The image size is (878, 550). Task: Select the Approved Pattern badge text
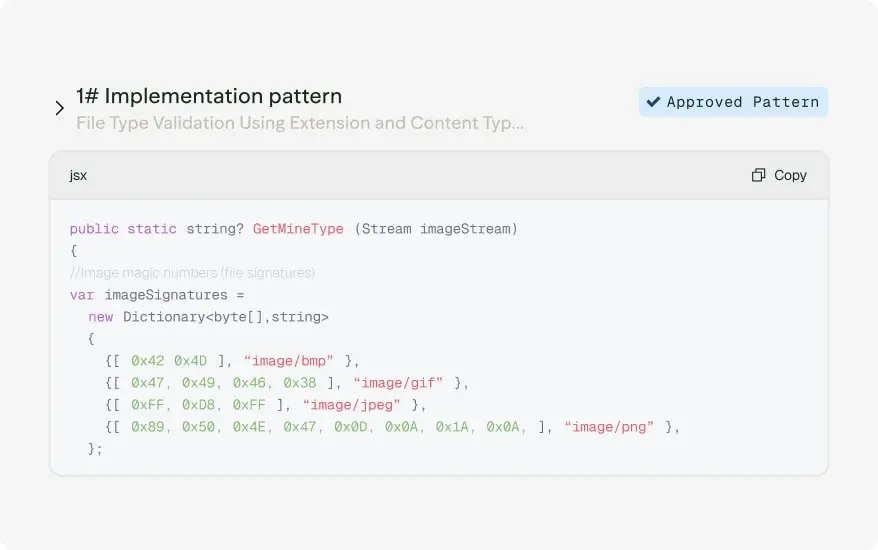(x=742, y=102)
